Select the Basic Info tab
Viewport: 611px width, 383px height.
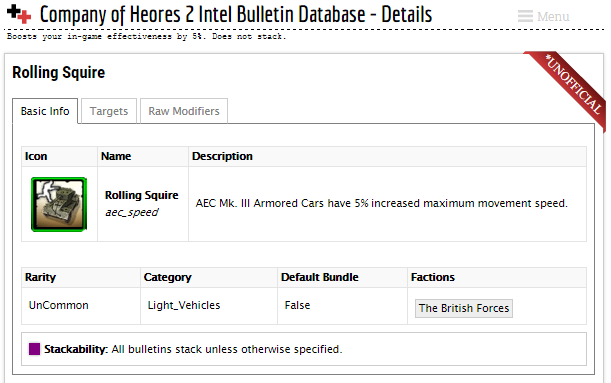pyautogui.click(x=45, y=111)
